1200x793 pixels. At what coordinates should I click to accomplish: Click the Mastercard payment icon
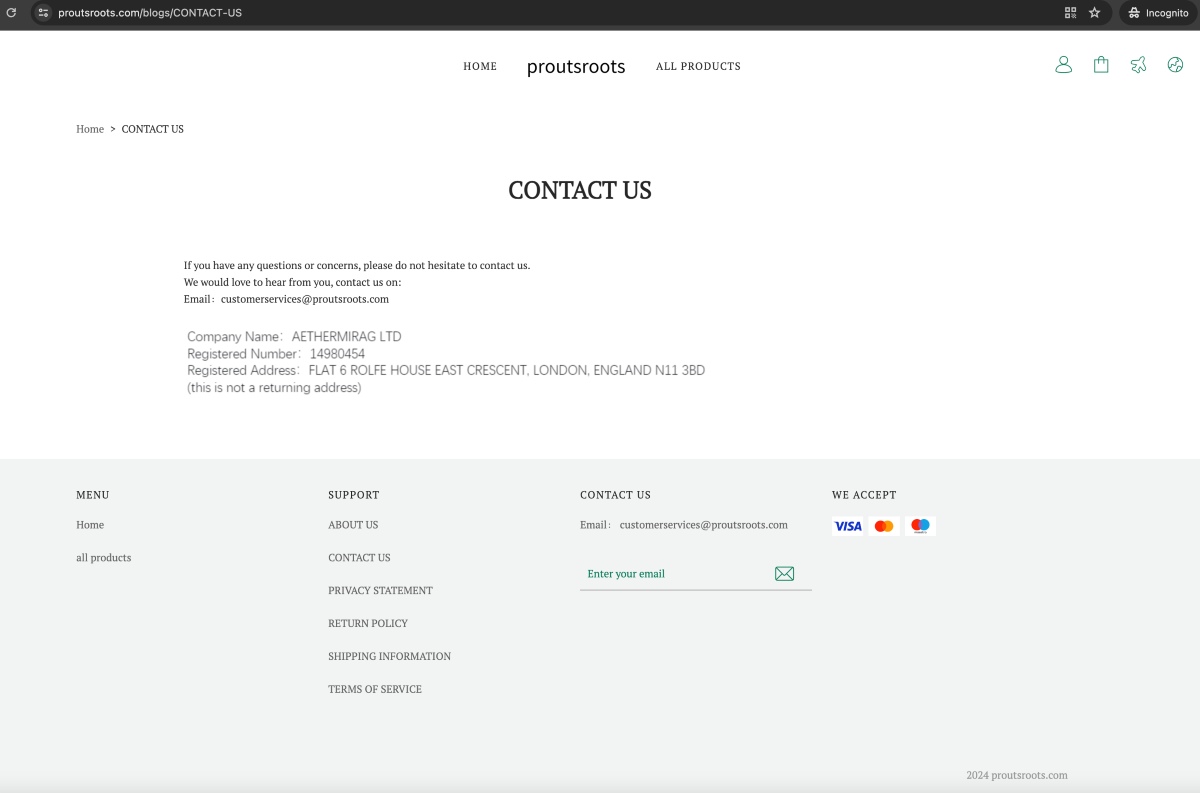(883, 525)
